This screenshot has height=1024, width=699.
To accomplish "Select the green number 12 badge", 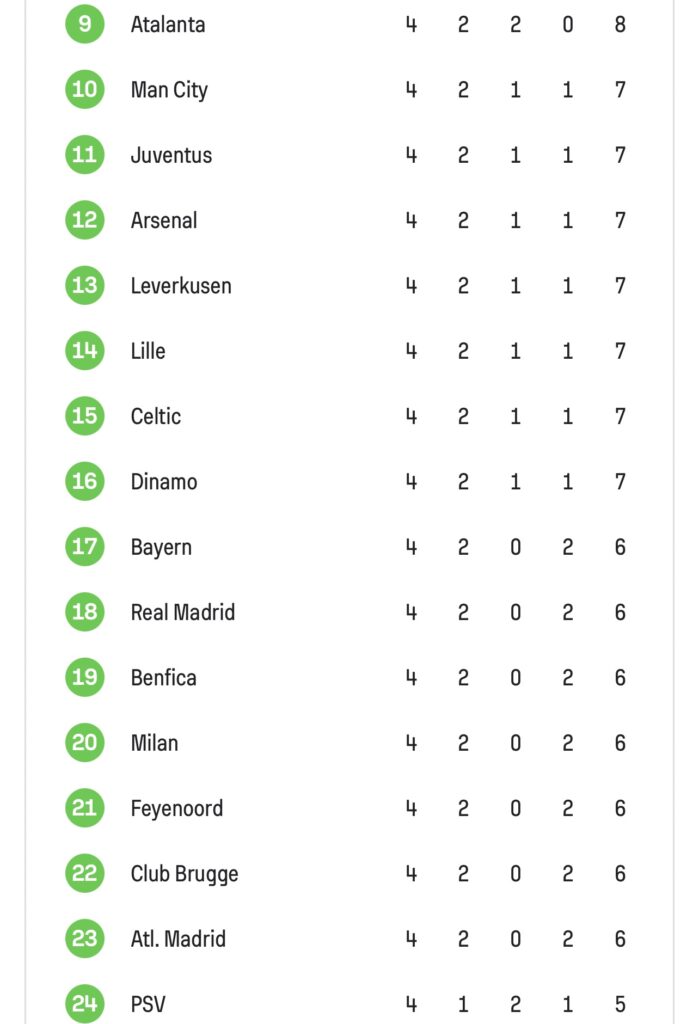I will pyautogui.click(x=85, y=220).
